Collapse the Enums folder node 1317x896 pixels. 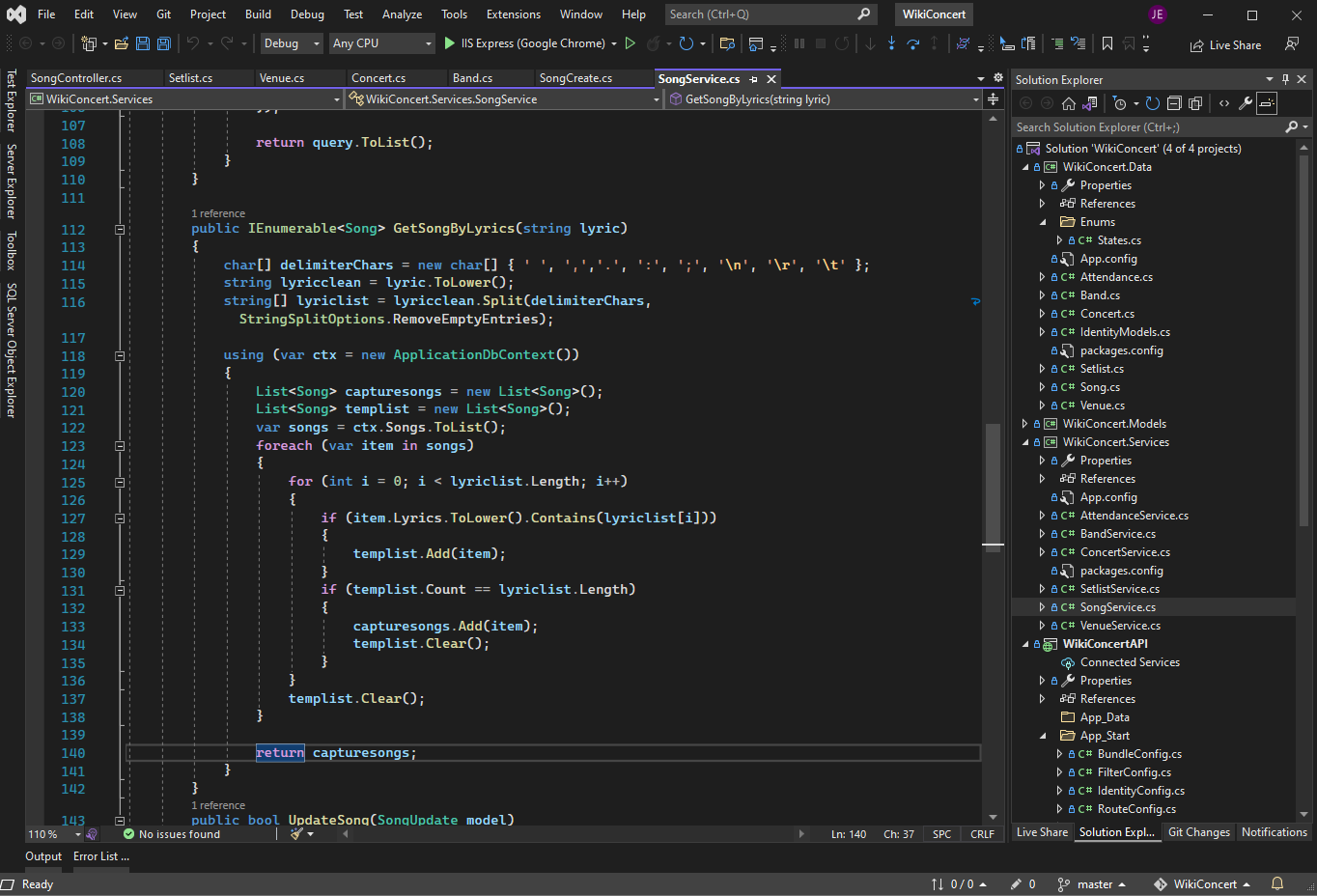(x=1043, y=222)
